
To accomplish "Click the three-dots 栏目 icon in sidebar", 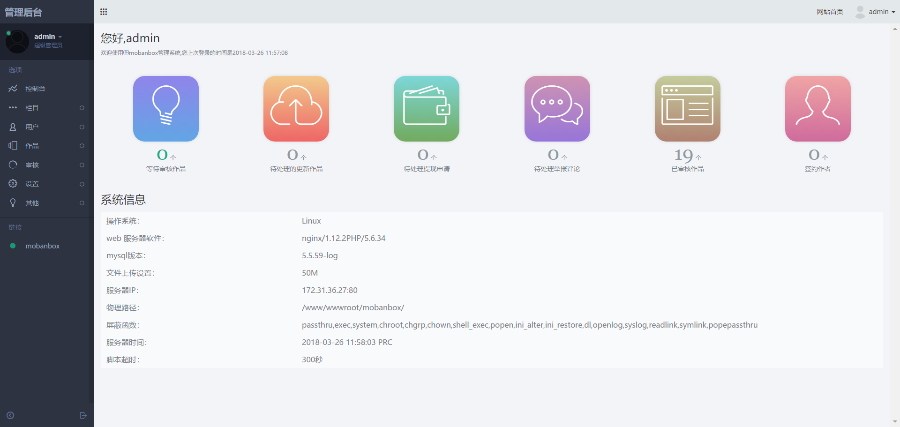I will tap(13, 108).
